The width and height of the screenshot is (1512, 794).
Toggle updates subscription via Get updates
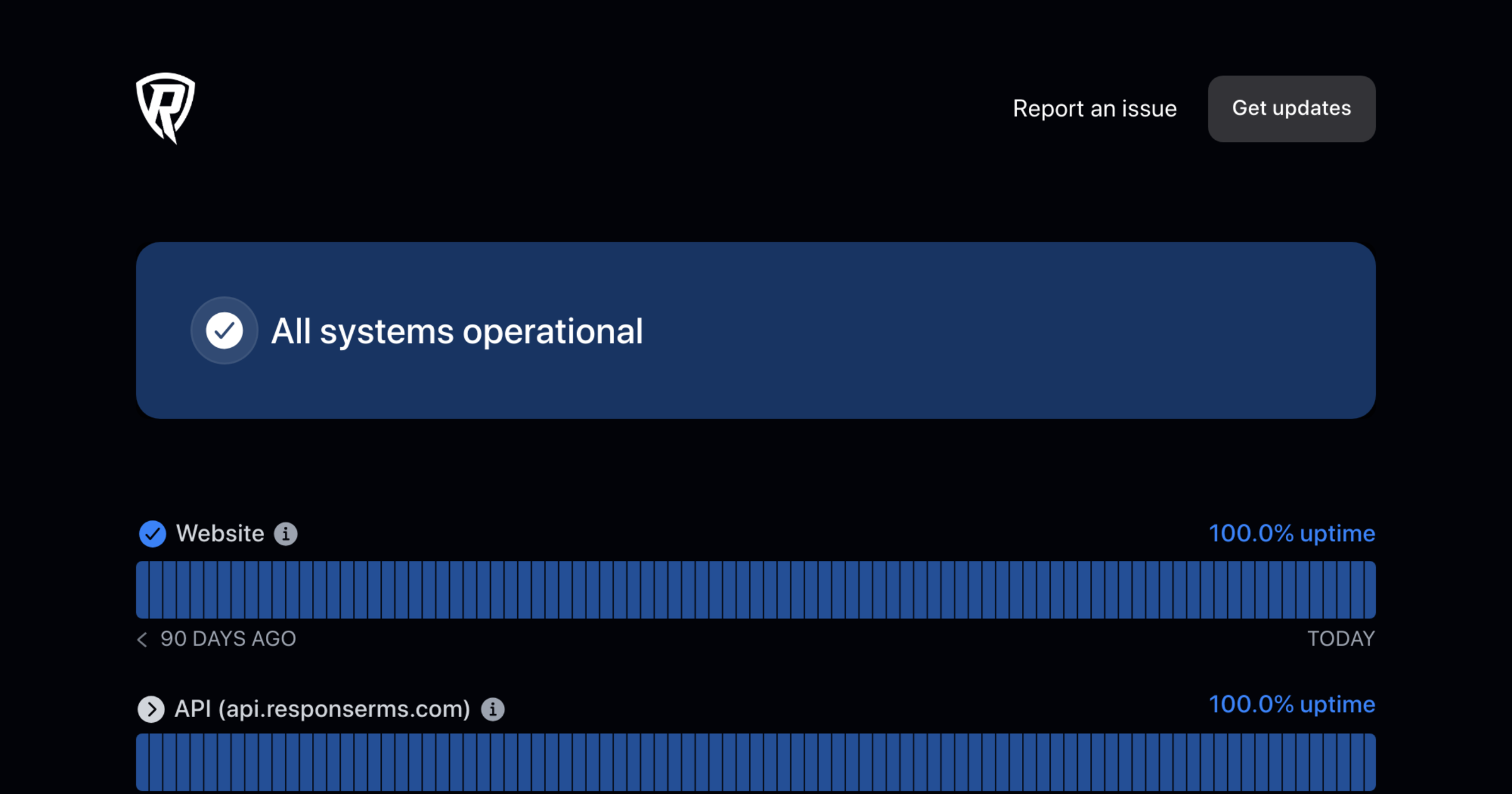[1291, 108]
